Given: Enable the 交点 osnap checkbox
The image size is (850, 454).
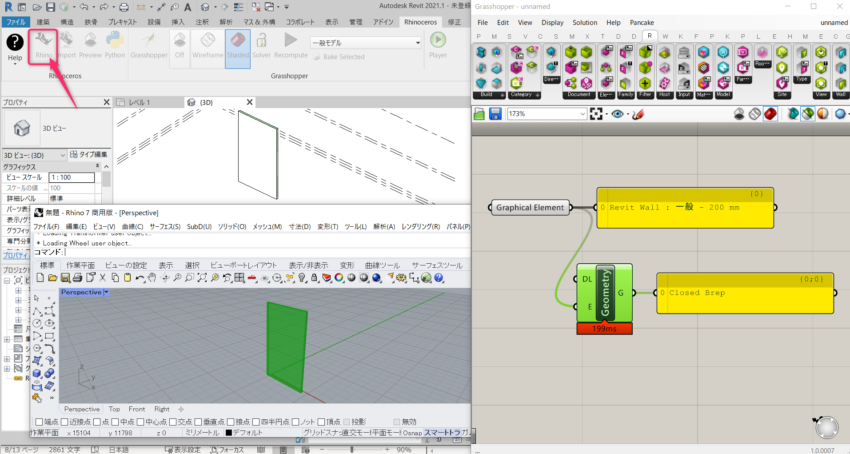Looking at the screenshot, I should [173, 421].
